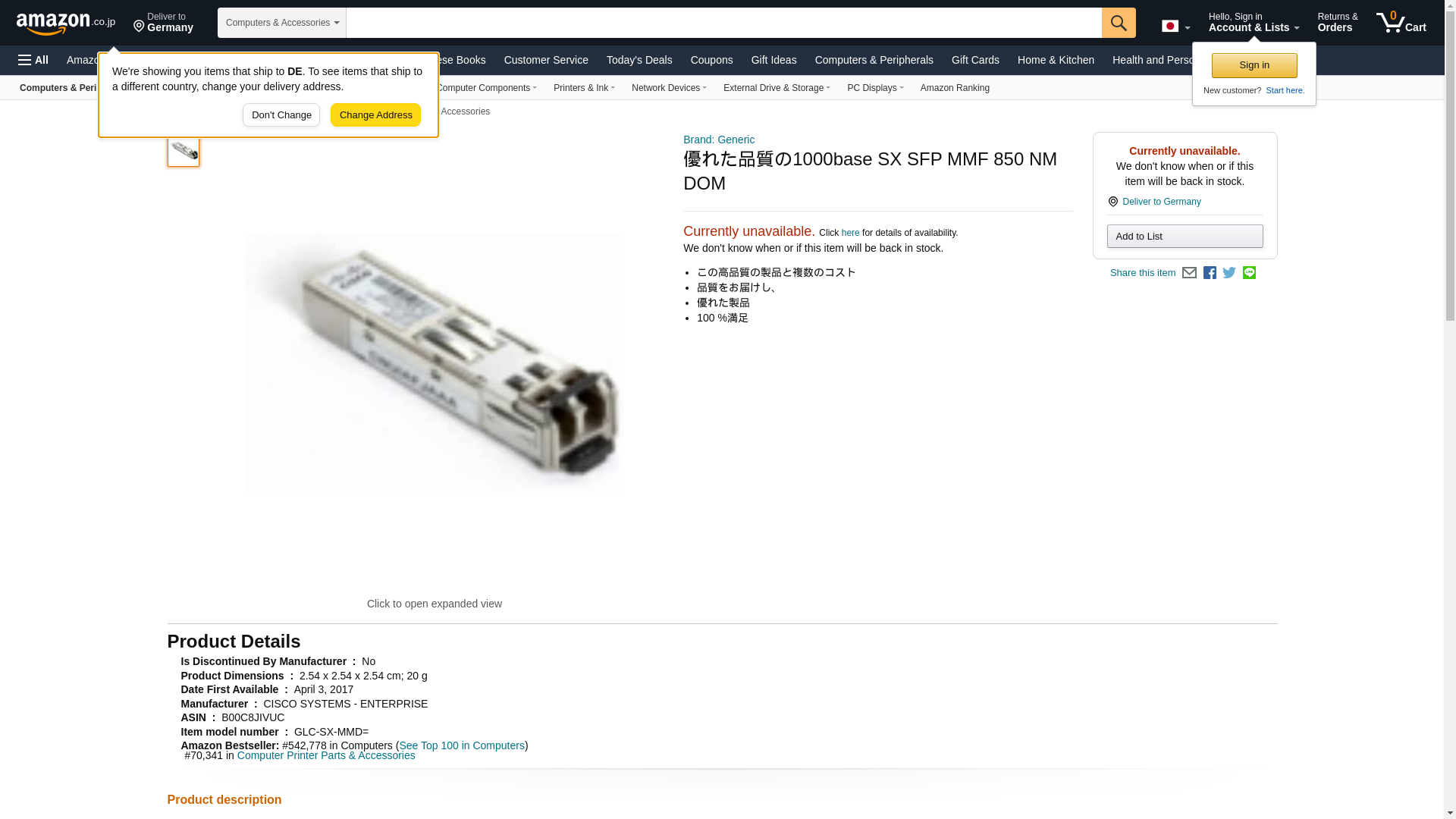Expand the Computers & Accessories search category
Screen dimensions: 1456x819
[x=282, y=23]
